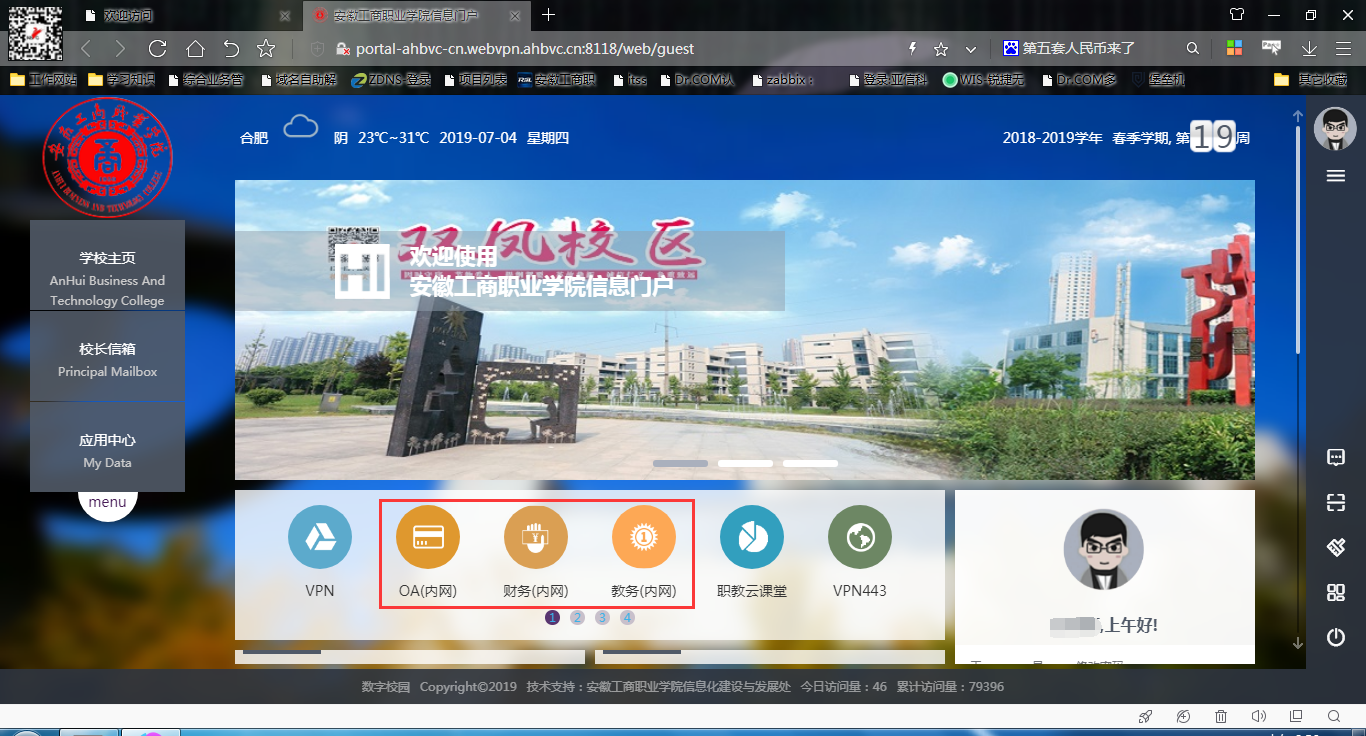This screenshot has width=1366, height=736.
Task: Click the user avatar in the right sidebar
Action: click(1335, 128)
